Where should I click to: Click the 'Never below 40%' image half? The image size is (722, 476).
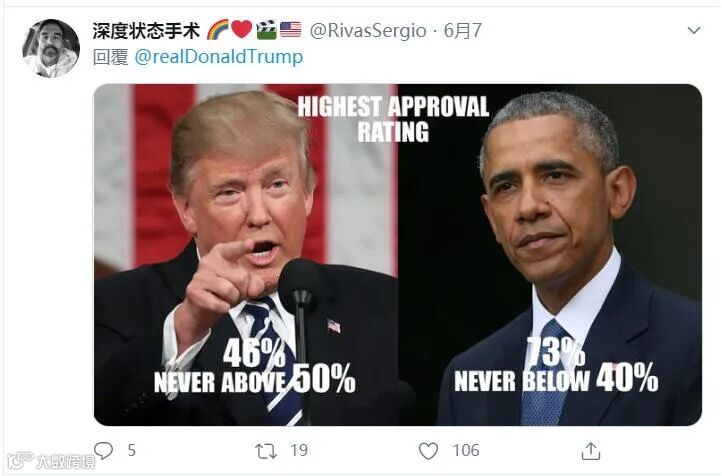coord(550,255)
